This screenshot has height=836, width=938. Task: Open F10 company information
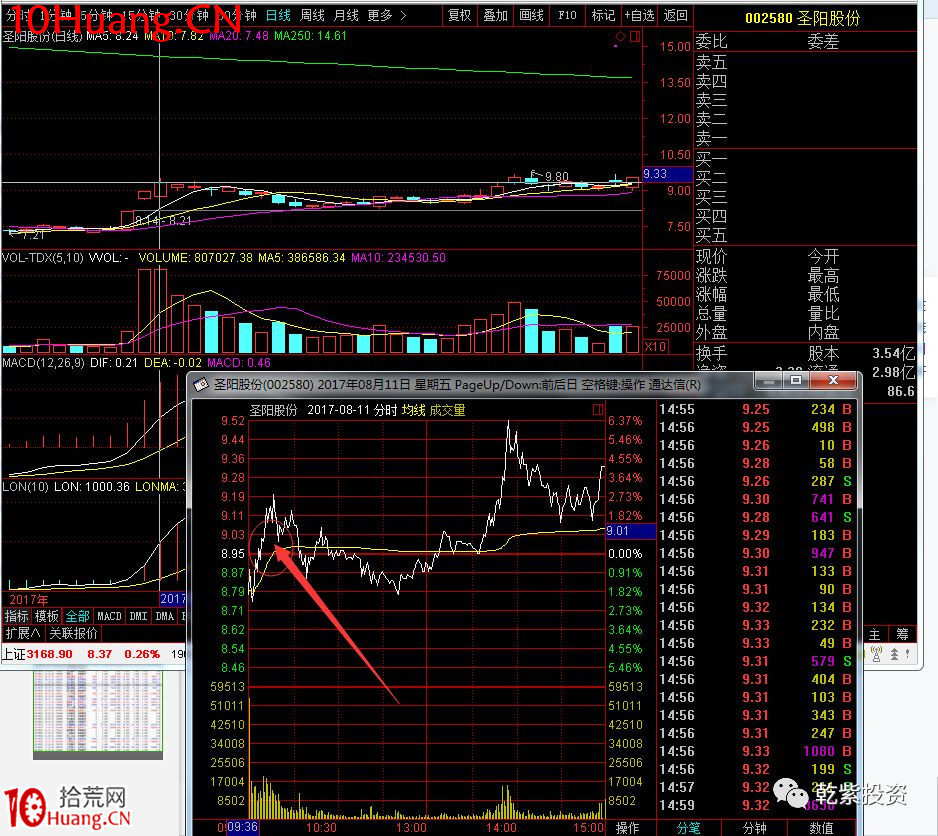pos(567,15)
